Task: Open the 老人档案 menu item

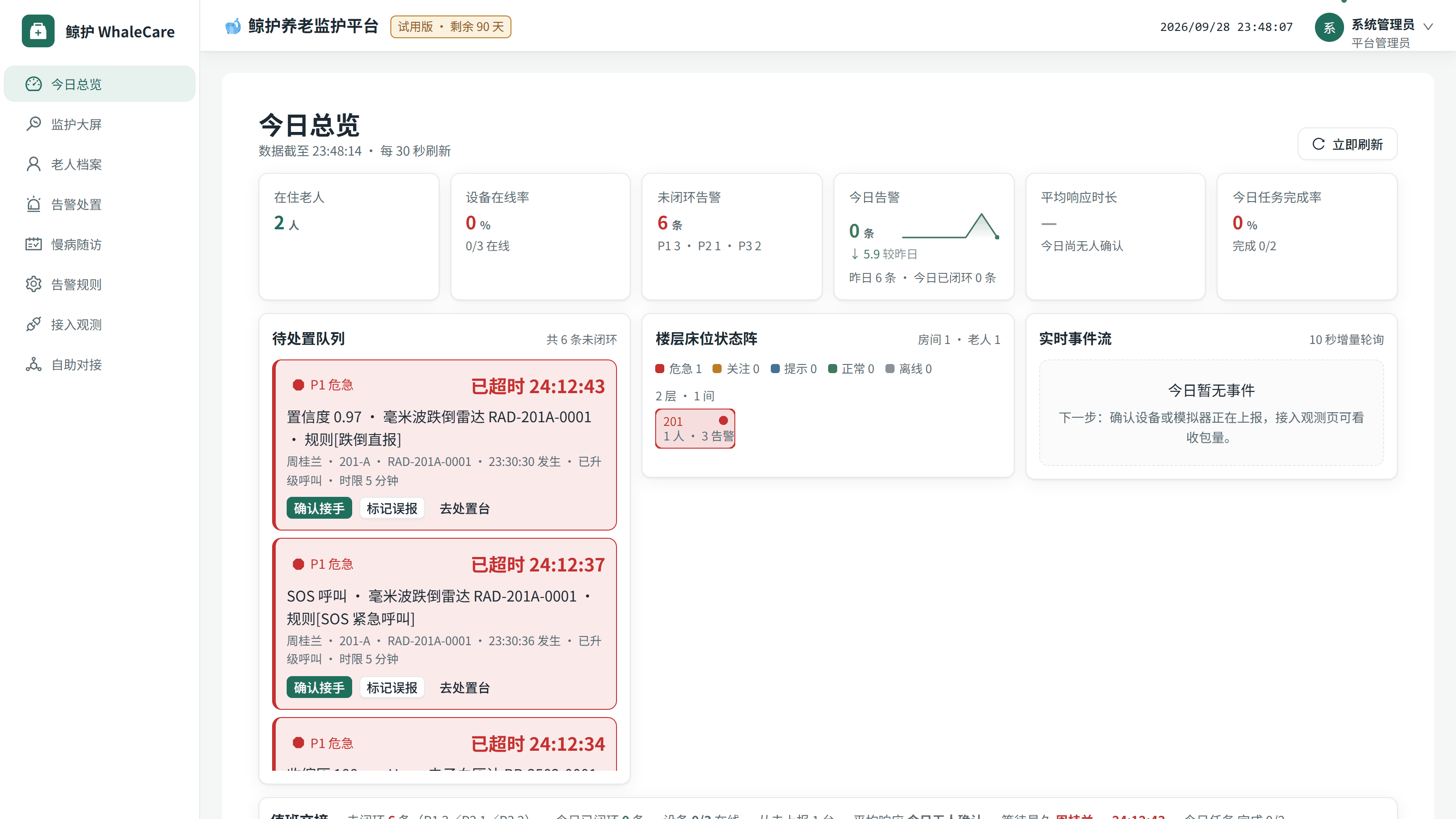Action: (100, 164)
